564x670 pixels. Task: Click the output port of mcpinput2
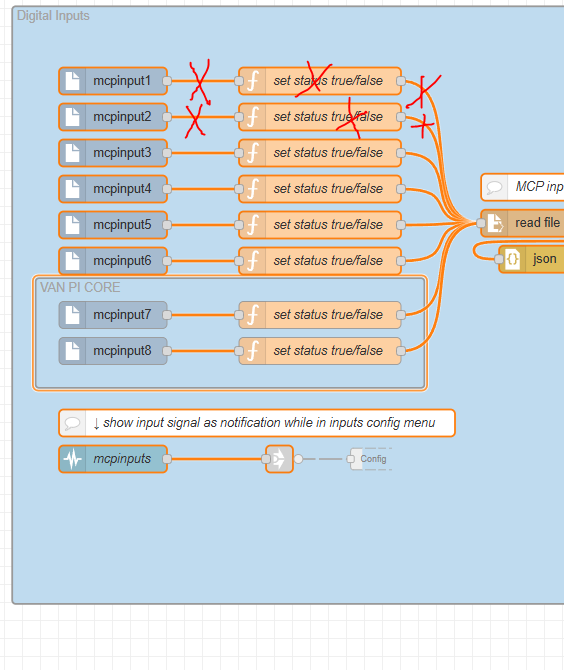click(167, 117)
